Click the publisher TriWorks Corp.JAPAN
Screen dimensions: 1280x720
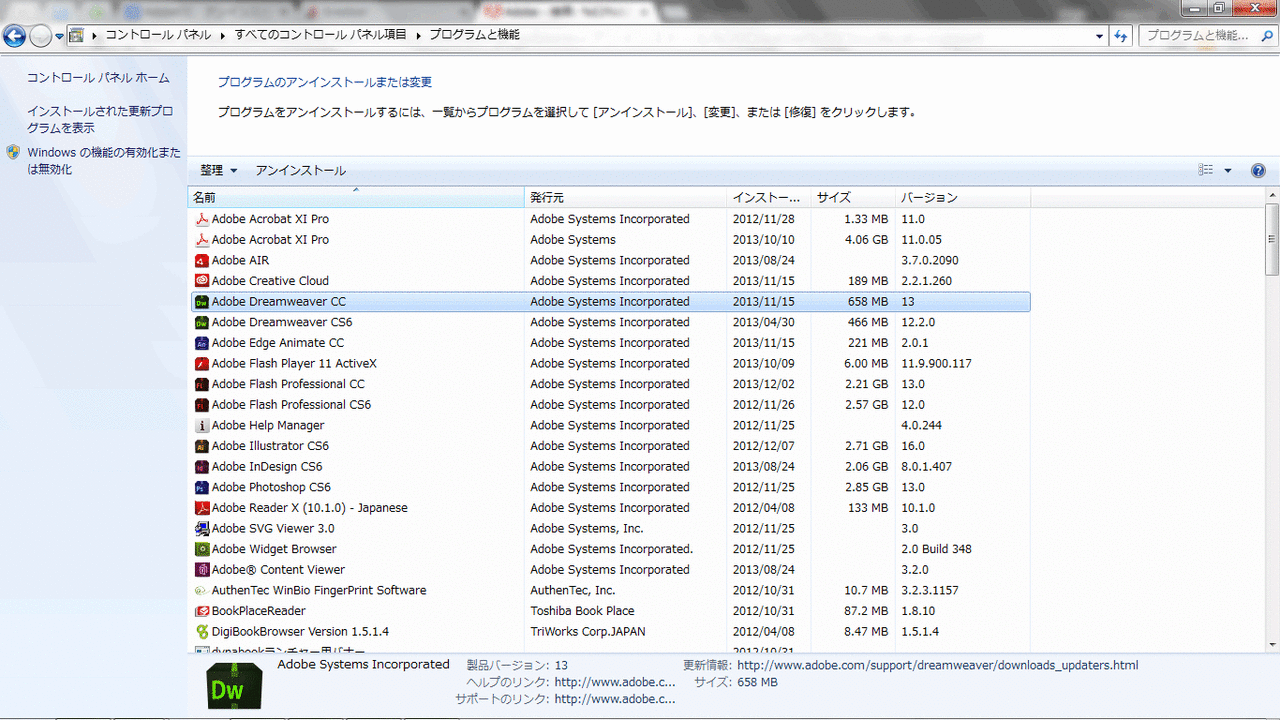pyautogui.click(x=588, y=632)
